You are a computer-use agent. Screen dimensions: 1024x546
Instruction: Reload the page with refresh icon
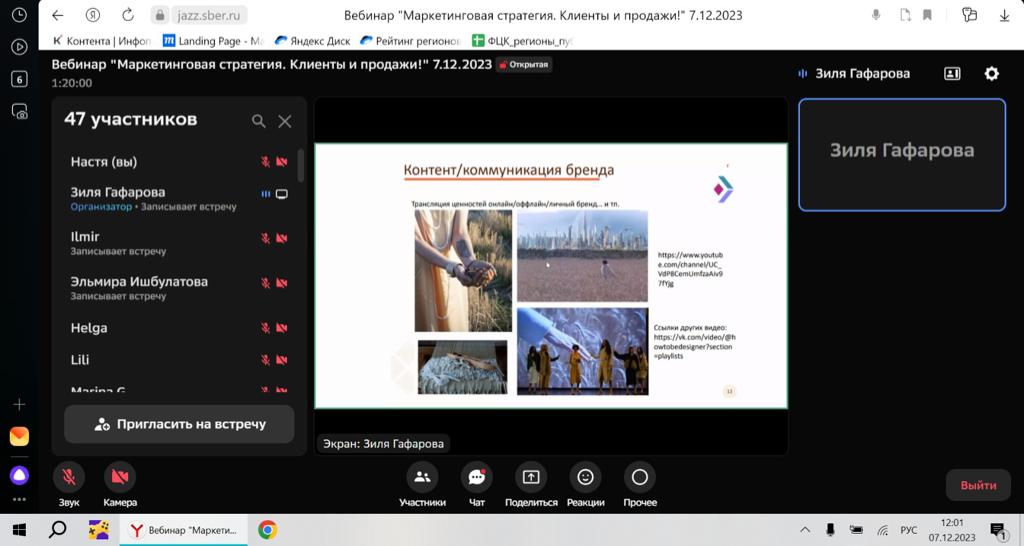[x=128, y=15]
